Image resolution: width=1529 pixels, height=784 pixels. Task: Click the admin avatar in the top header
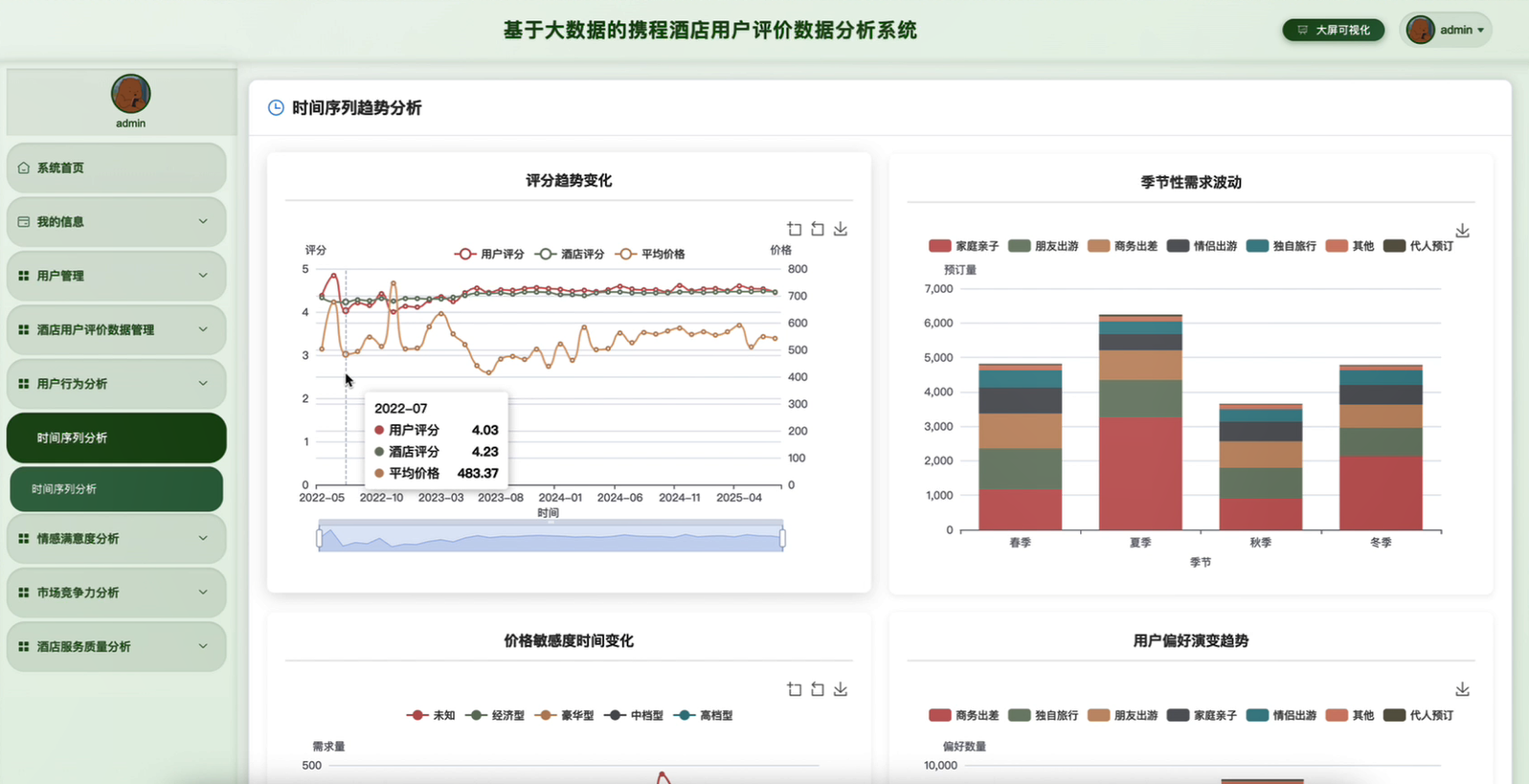[1420, 30]
